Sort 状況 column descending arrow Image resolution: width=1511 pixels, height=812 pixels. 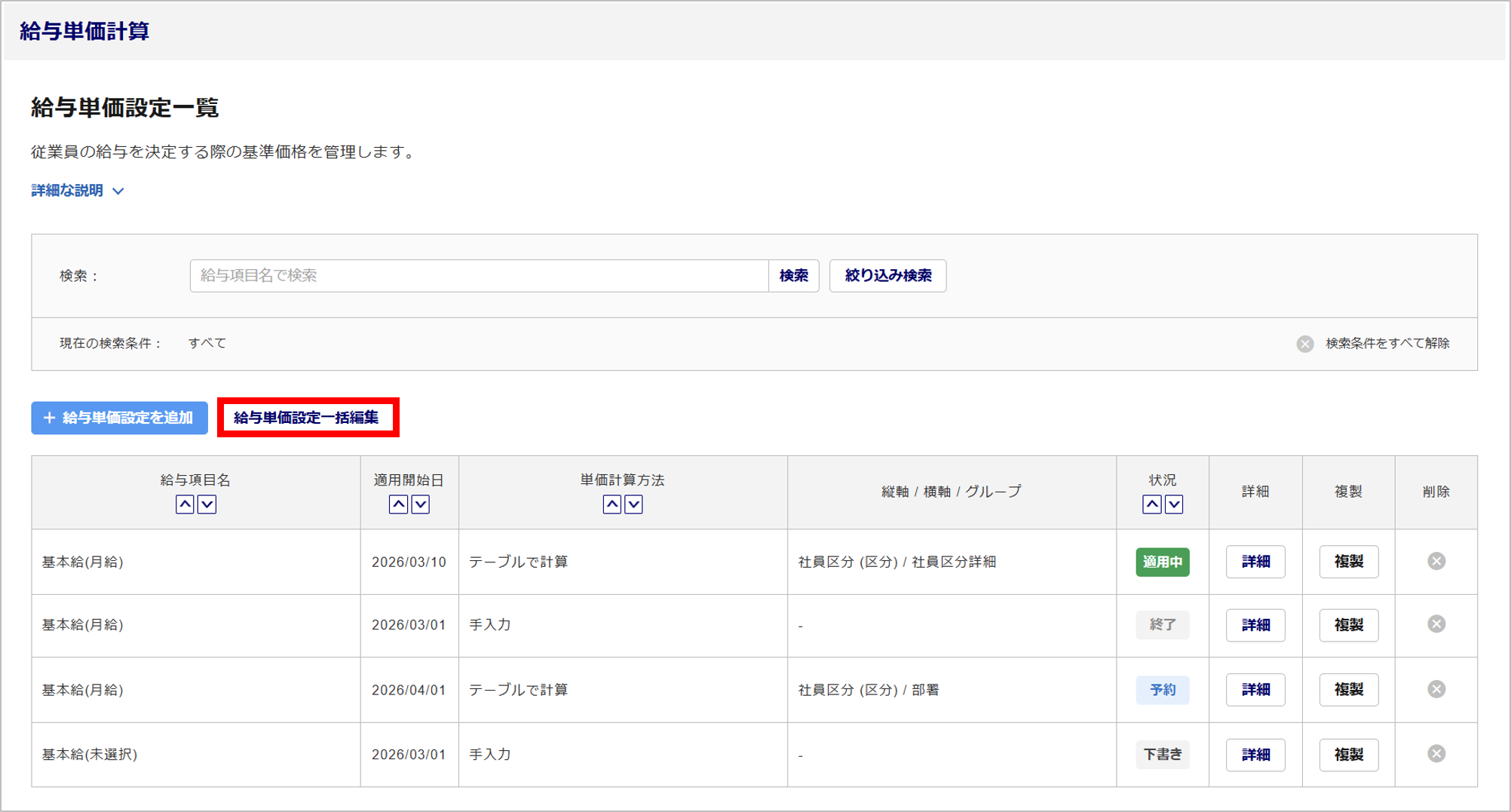pos(1174,504)
